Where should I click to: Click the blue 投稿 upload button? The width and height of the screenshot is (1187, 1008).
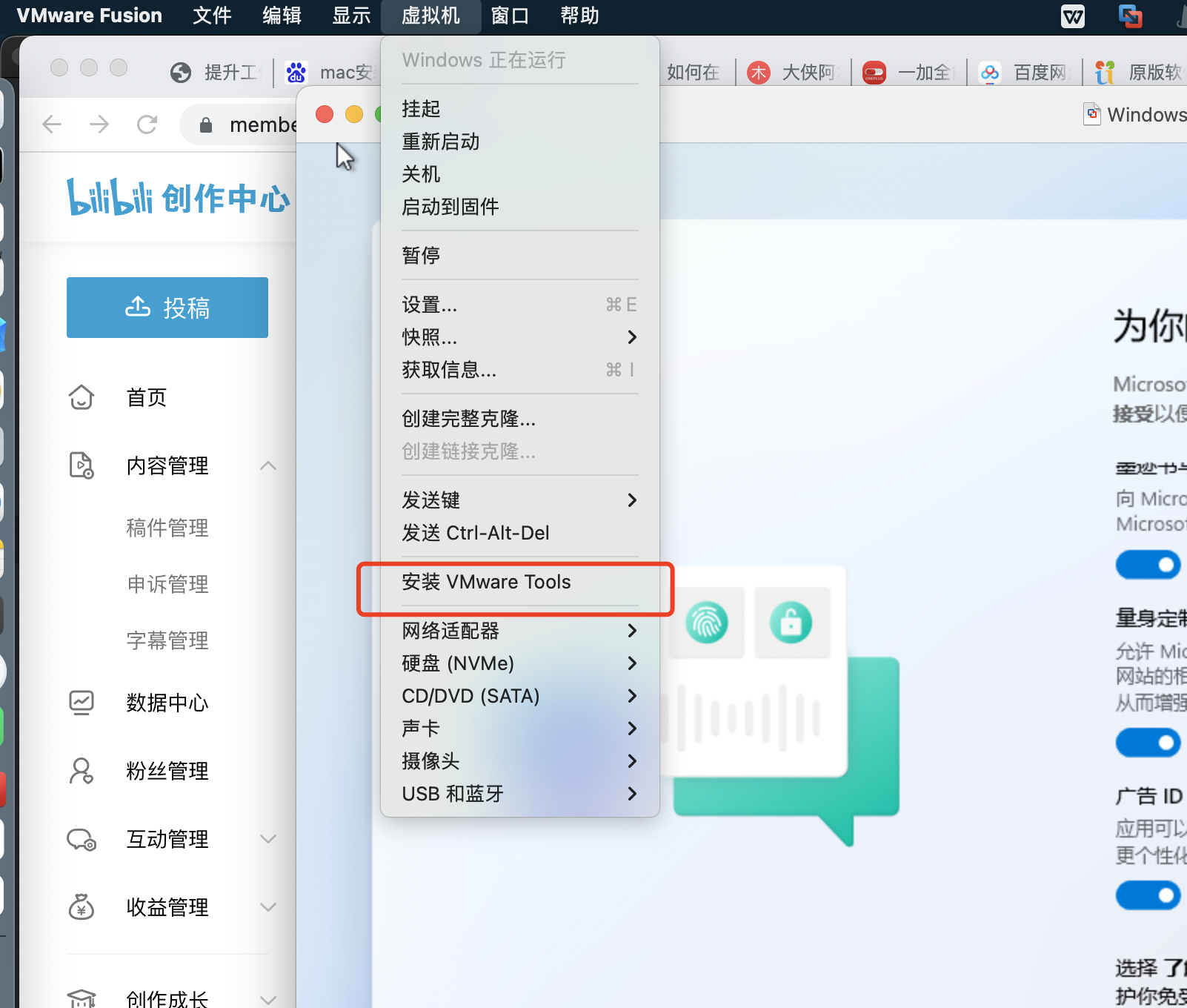point(167,308)
